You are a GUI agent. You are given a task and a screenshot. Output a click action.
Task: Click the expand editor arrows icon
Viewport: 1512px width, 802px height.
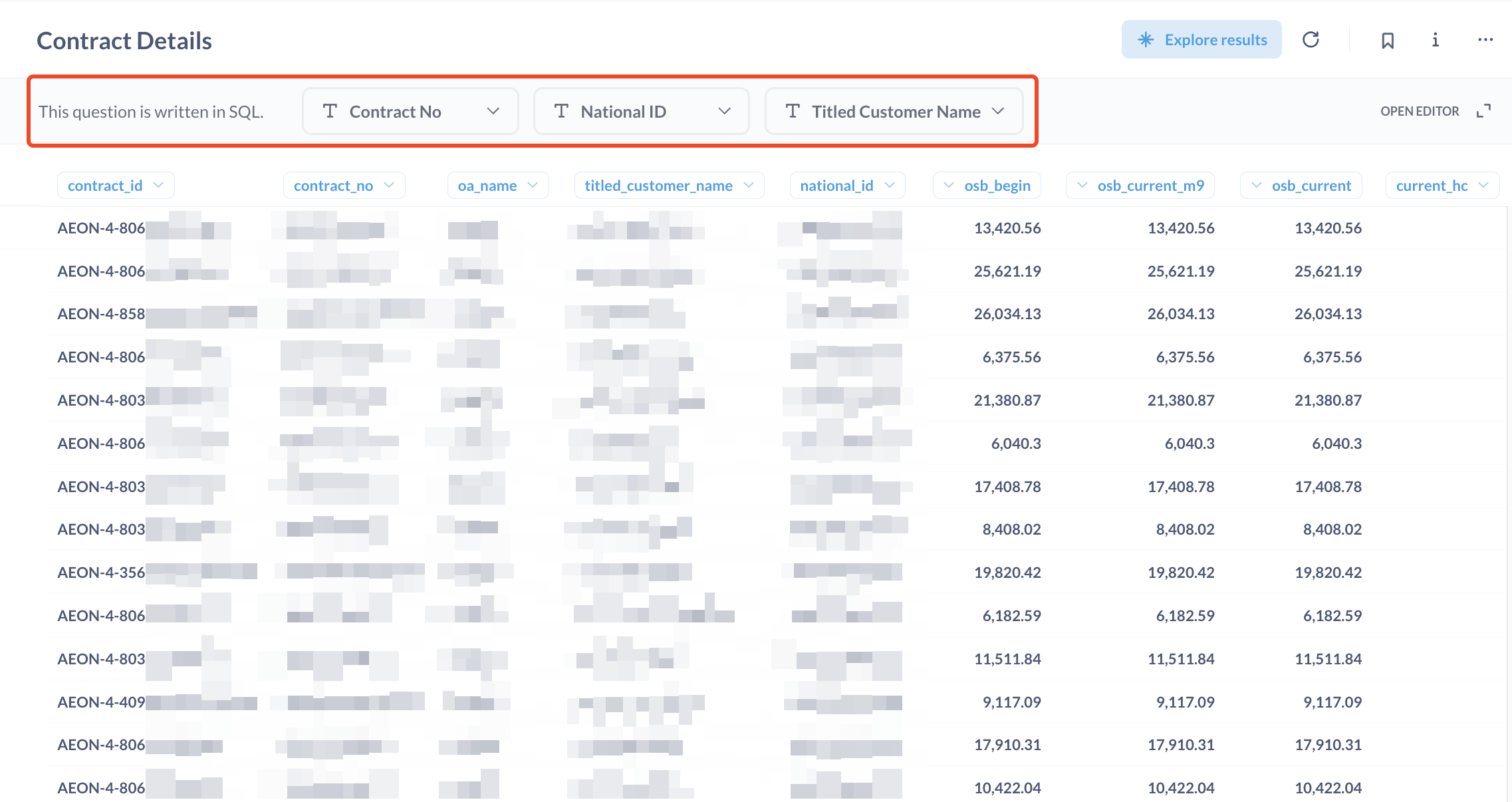coord(1483,111)
